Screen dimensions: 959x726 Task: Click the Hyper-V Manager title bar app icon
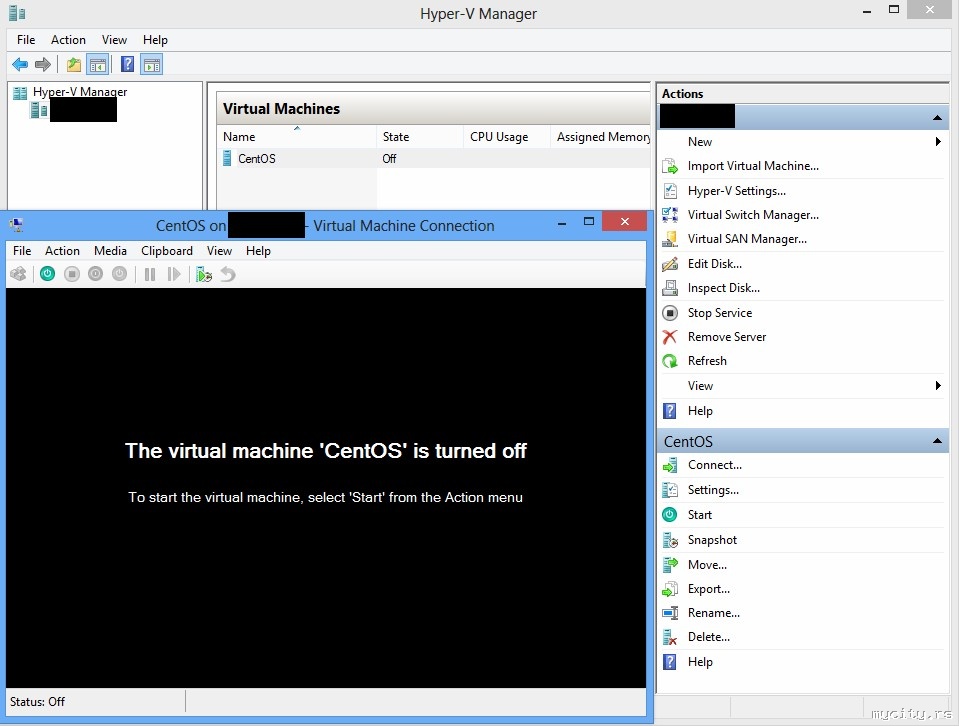pyautogui.click(x=17, y=13)
